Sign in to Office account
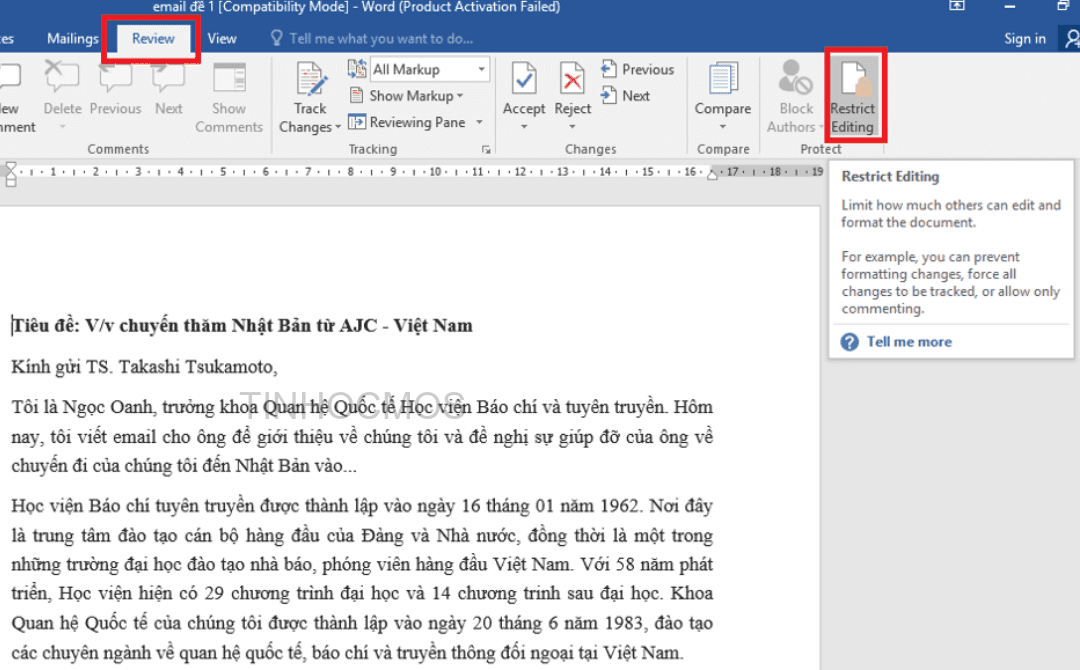The image size is (1080, 670). 1024,39
